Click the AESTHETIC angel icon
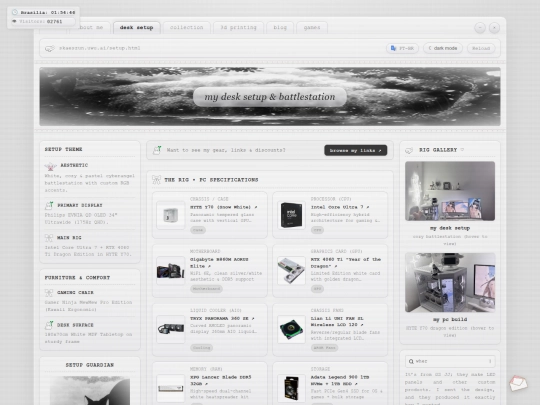540x405 pixels. pyautogui.click(x=50, y=166)
